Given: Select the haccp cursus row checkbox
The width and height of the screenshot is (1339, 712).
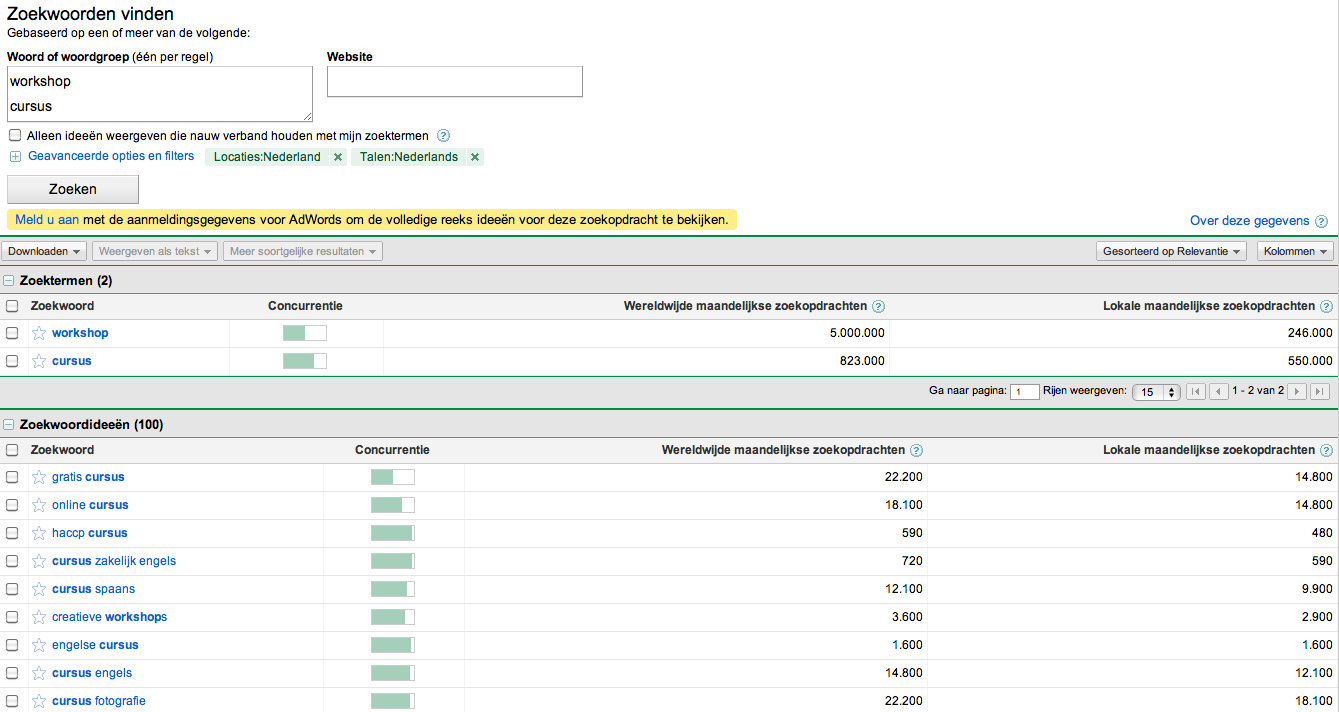Looking at the screenshot, I should click(x=12, y=533).
